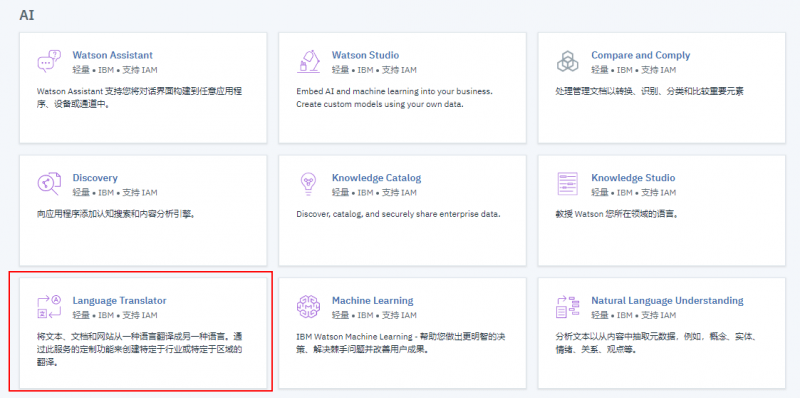The height and width of the screenshot is (398, 800).
Task: Open the Watson Assistant title link
Action: click(x=112, y=55)
